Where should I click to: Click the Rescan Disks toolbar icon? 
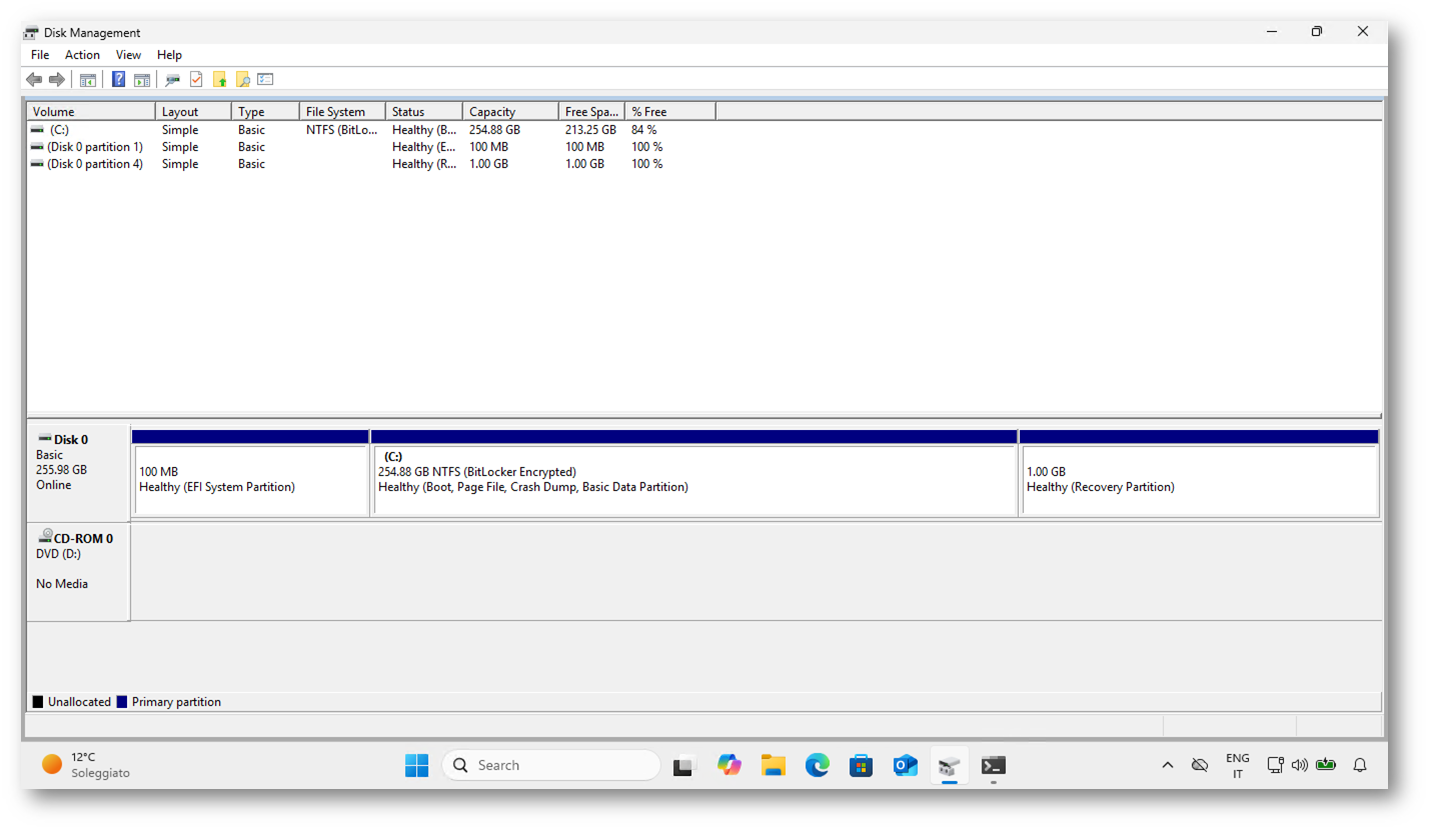pos(172,79)
